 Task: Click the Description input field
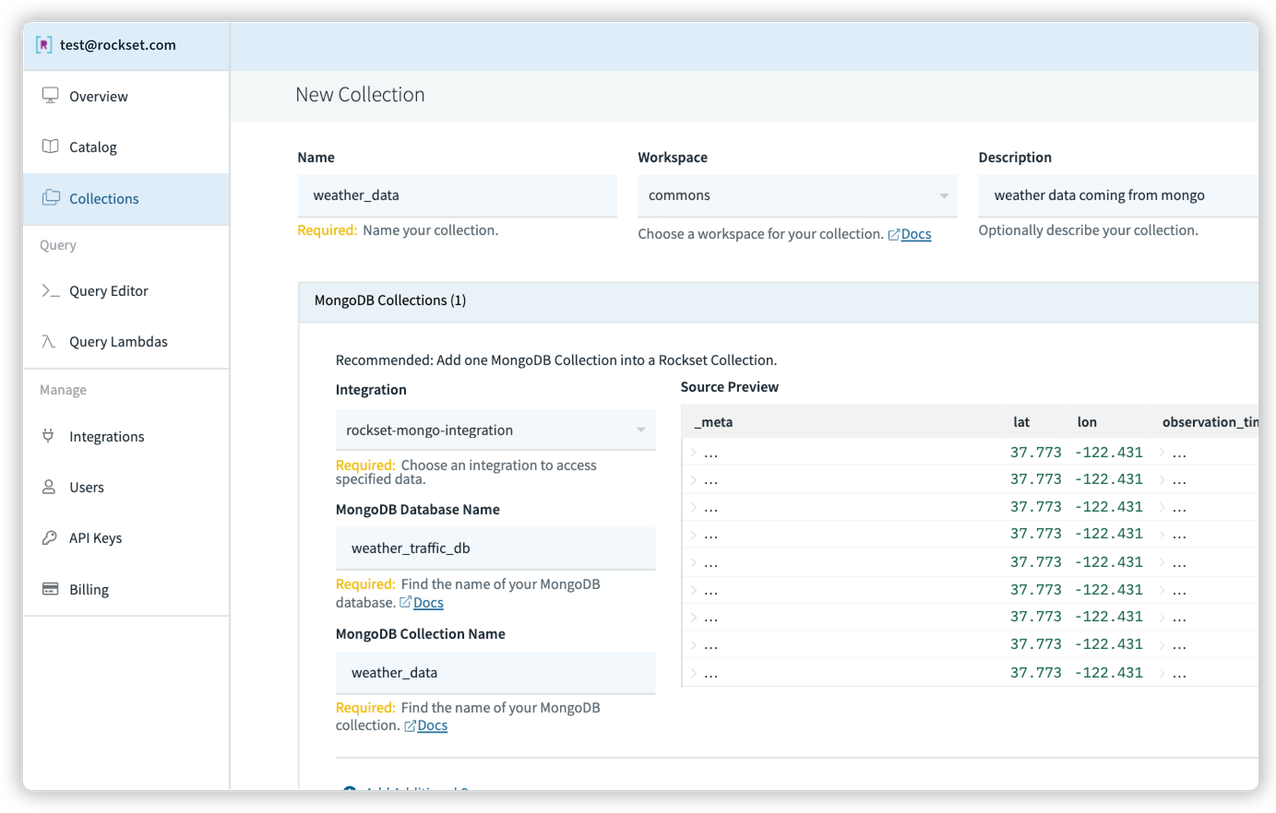[x=1115, y=196]
